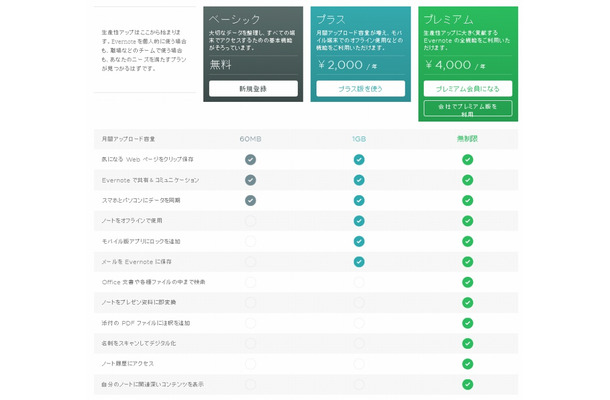Click プラス checkmark in オフラインで使用 row

coord(359,221)
